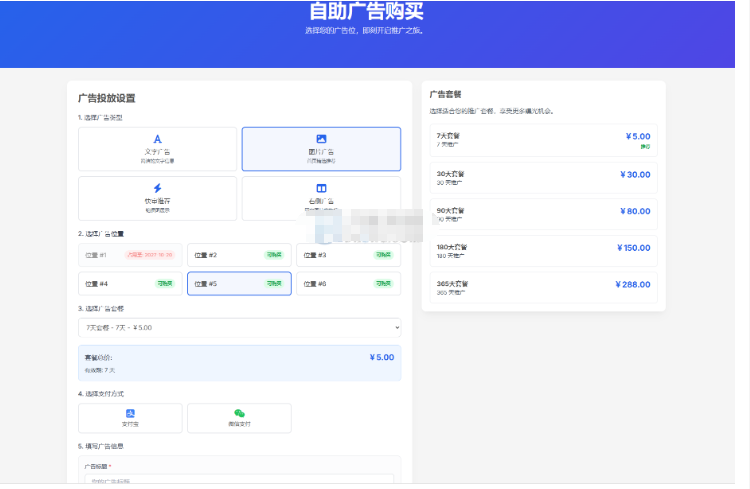
Task: Select ad slot 位置 #4
Action: (130, 284)
